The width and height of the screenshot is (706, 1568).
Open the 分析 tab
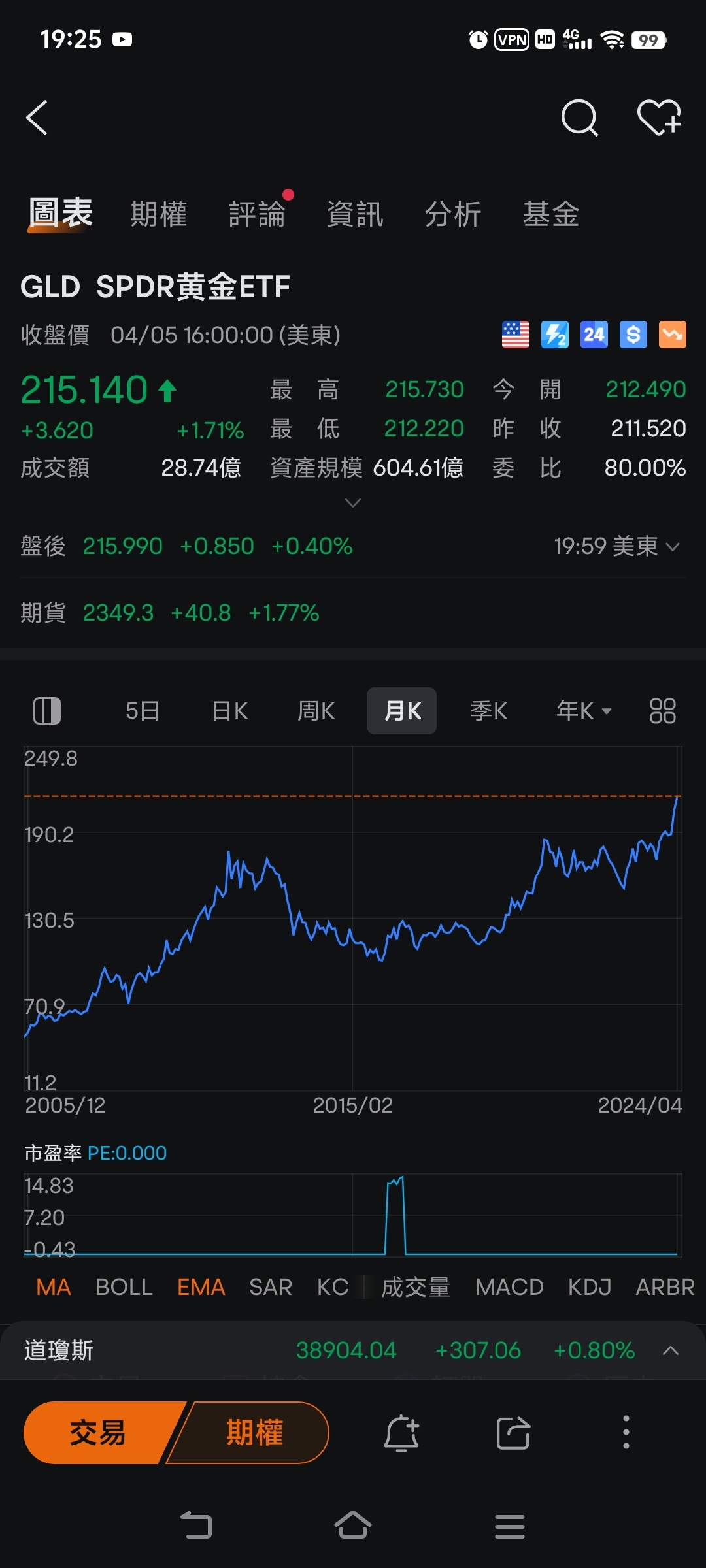453,214
